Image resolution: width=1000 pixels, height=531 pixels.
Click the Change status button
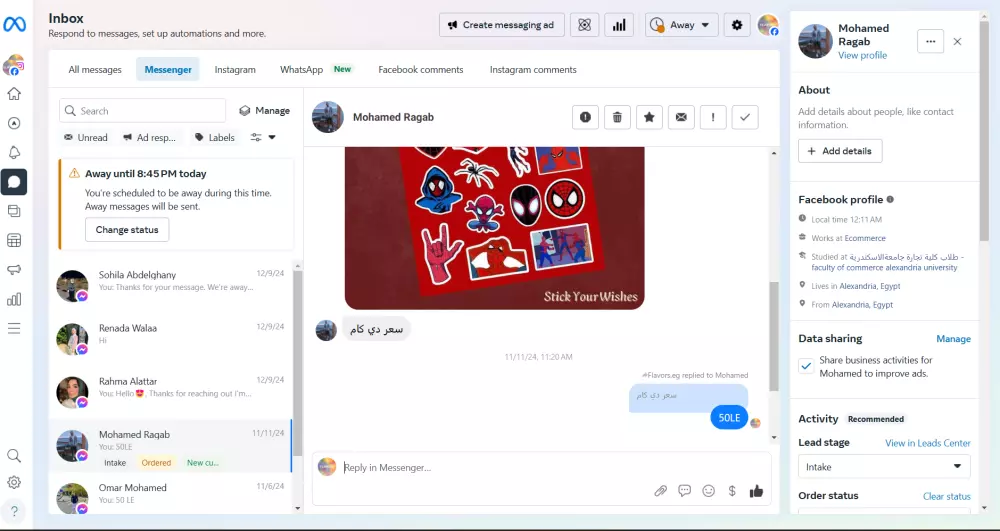[x=127, y=229]
